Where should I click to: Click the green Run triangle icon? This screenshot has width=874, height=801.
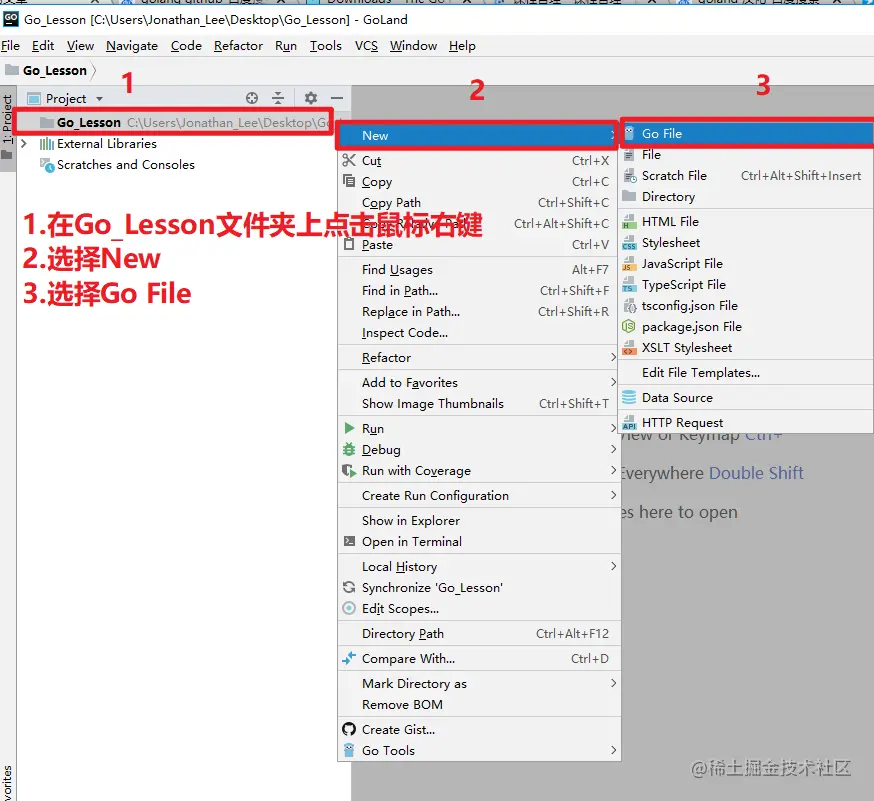349,428
